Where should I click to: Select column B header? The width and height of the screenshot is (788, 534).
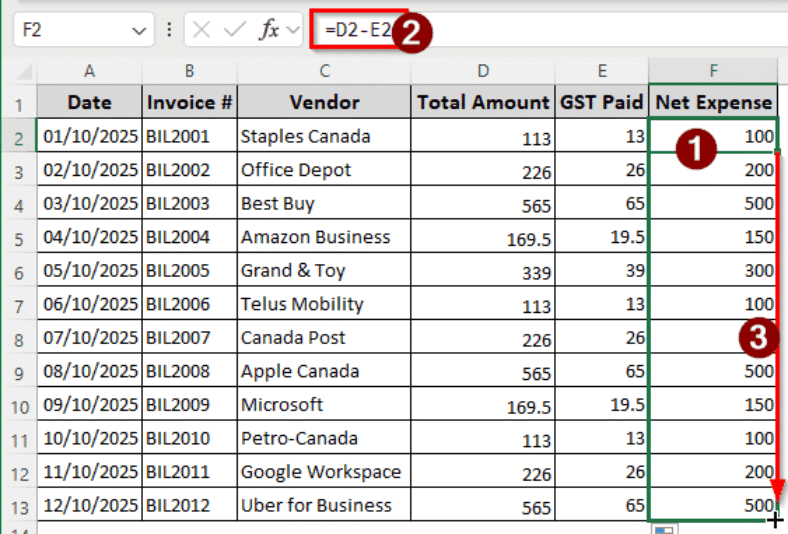point(189,71)
